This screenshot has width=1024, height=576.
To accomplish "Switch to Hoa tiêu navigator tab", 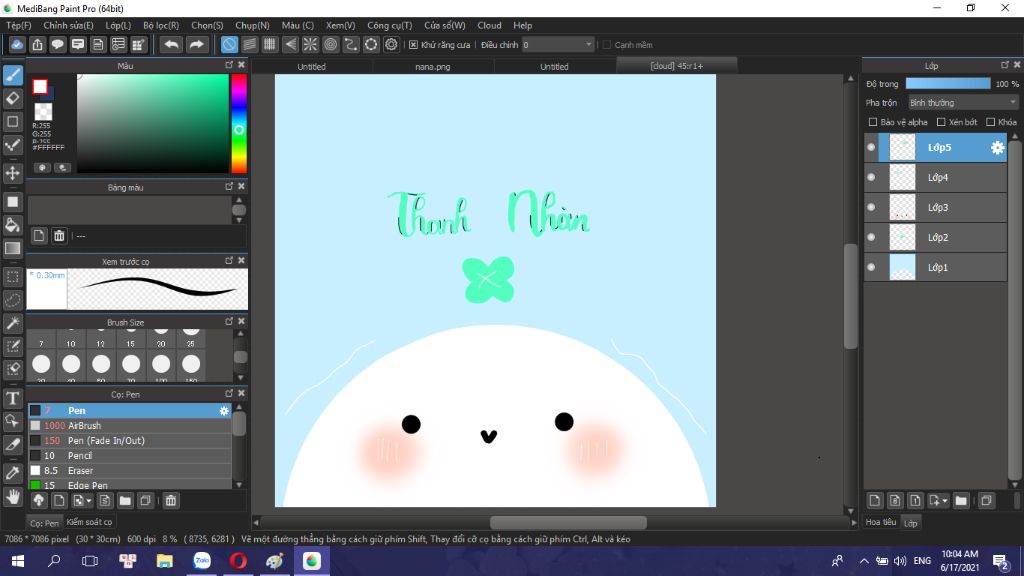I will (x=881, y=522).
